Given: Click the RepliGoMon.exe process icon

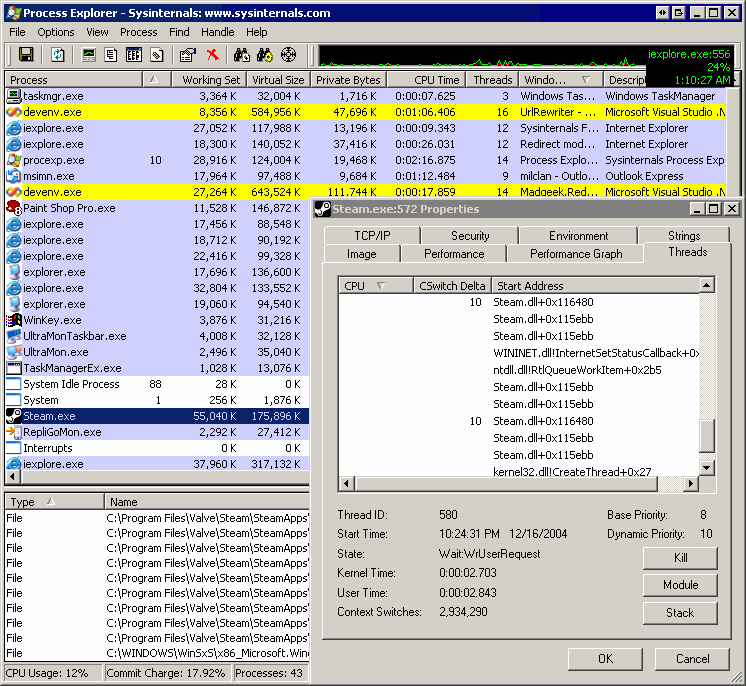Looking at the screenshot, I should [x=14, y=432].
